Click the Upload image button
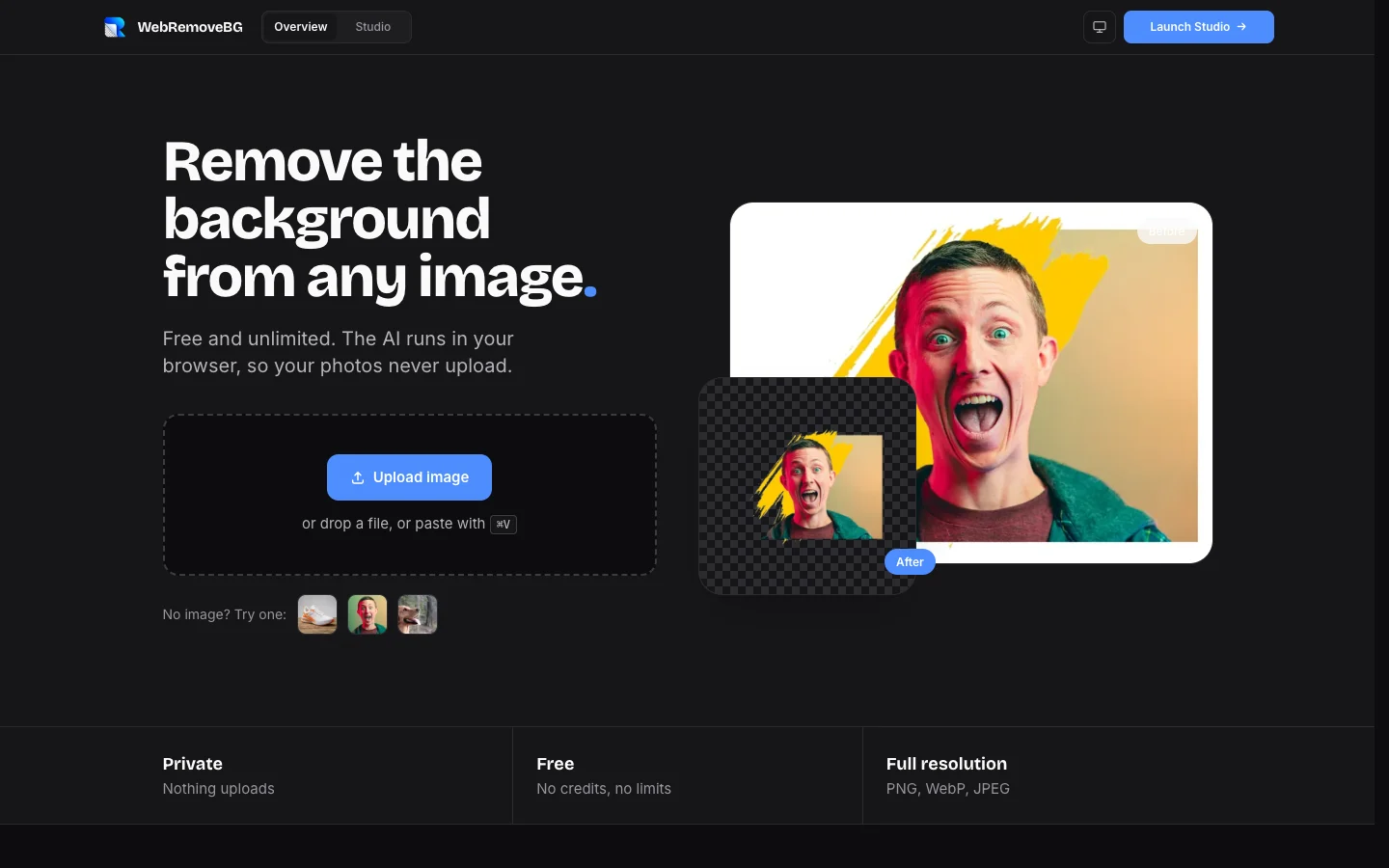Viewport: 1389px width, 868px height. coord(409,477)
